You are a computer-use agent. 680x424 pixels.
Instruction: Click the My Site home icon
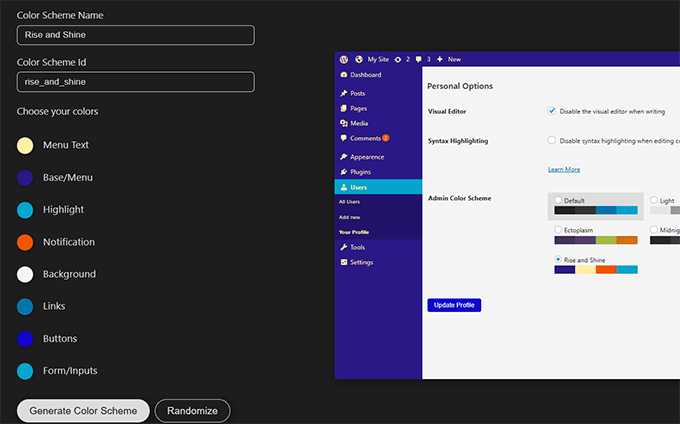[359, 59]
